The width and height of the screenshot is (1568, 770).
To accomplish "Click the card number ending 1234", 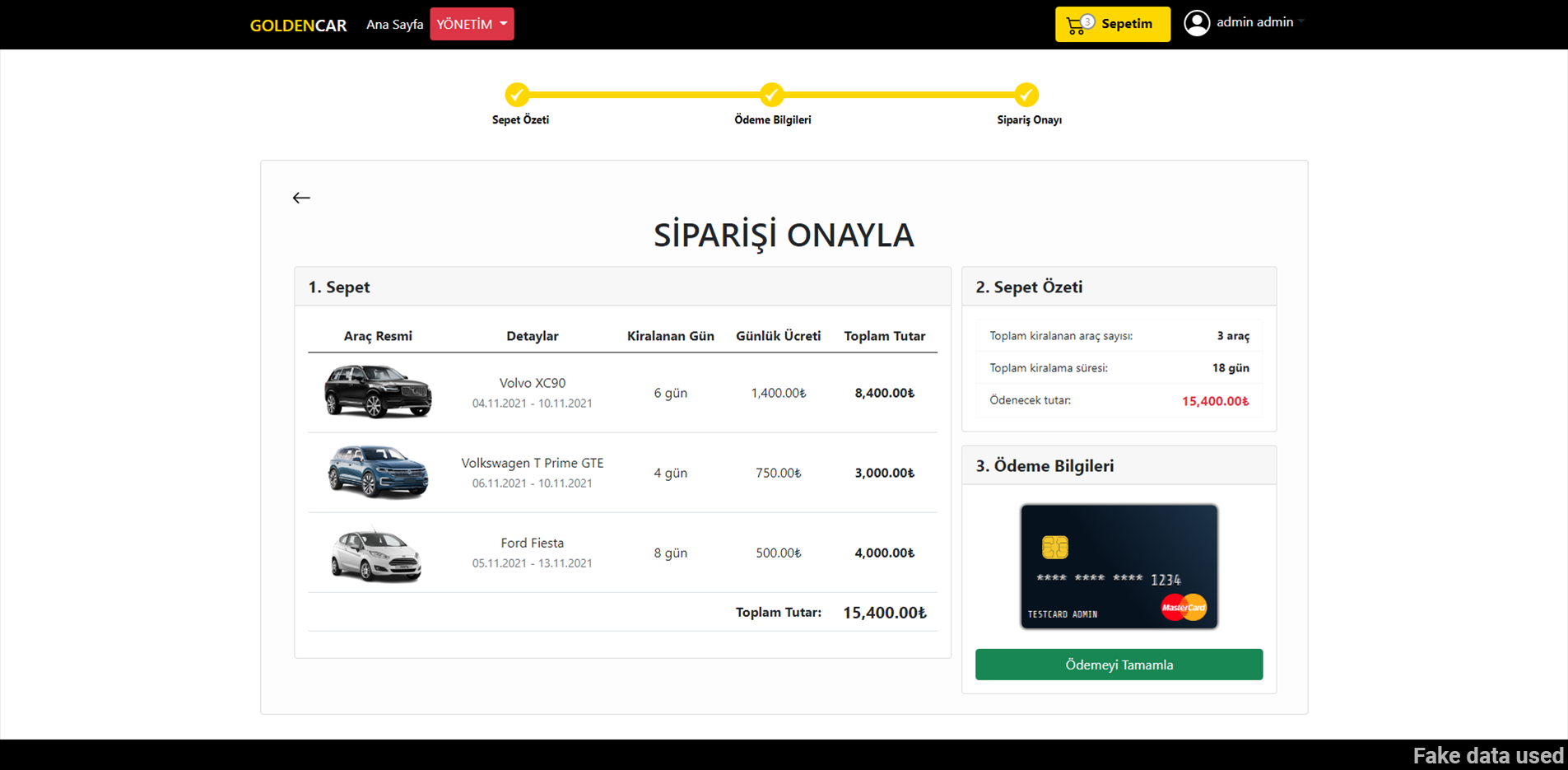I will click(x=1109, y=579).
